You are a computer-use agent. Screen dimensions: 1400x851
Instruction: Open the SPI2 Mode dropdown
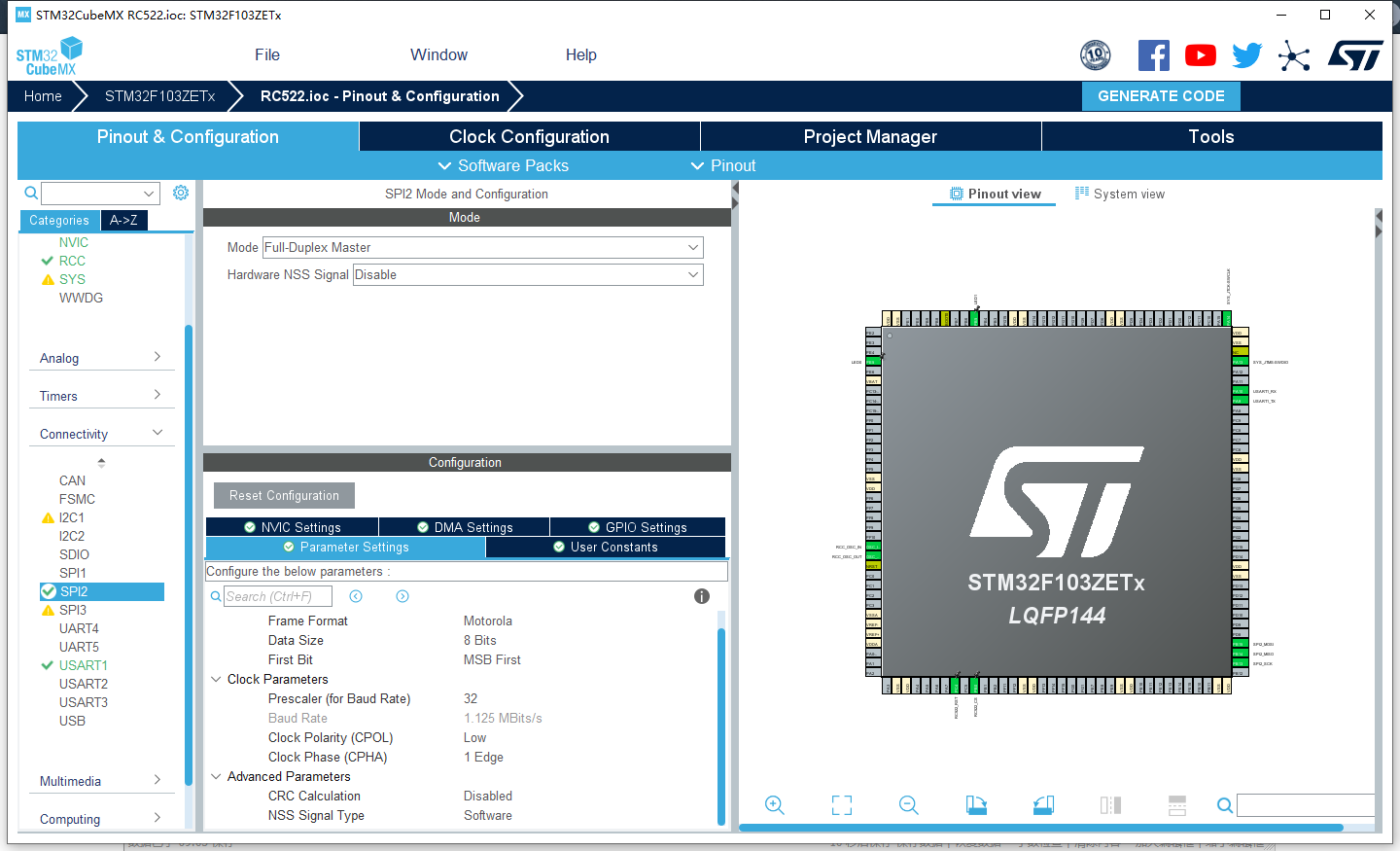point(482,247)
